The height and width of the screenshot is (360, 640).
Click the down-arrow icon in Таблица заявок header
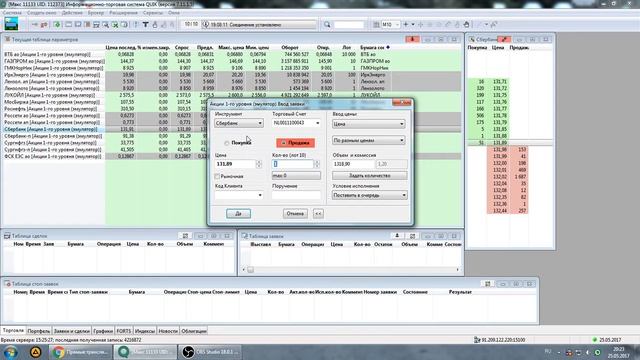point(397,236)
